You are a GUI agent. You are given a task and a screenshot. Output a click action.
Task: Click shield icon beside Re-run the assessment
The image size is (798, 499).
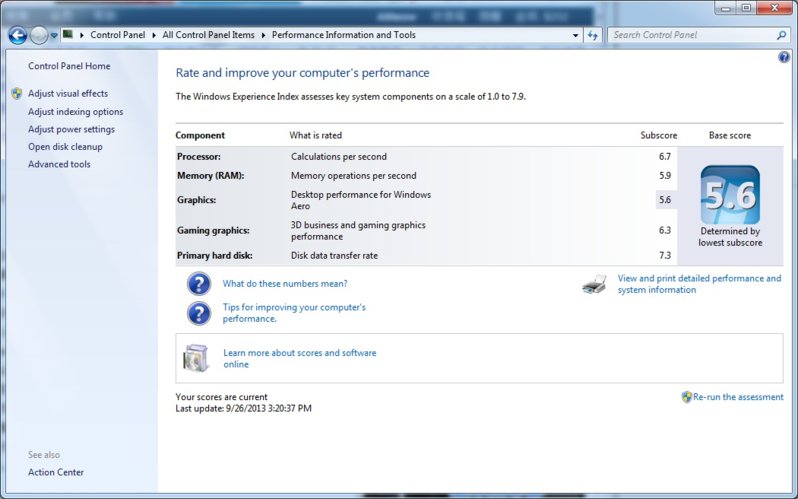point(687,397)
